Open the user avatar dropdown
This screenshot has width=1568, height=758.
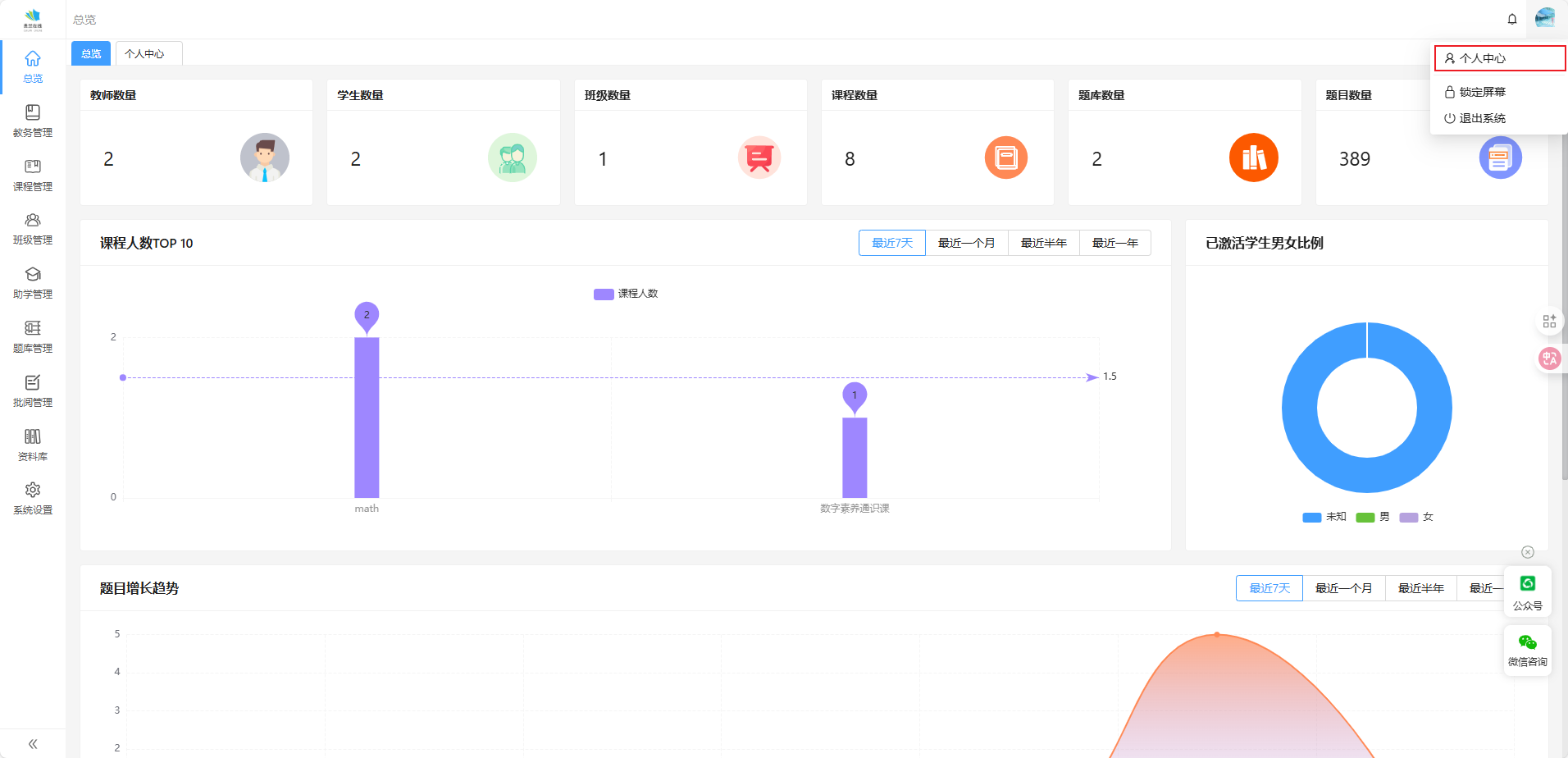coord(1545,19)
